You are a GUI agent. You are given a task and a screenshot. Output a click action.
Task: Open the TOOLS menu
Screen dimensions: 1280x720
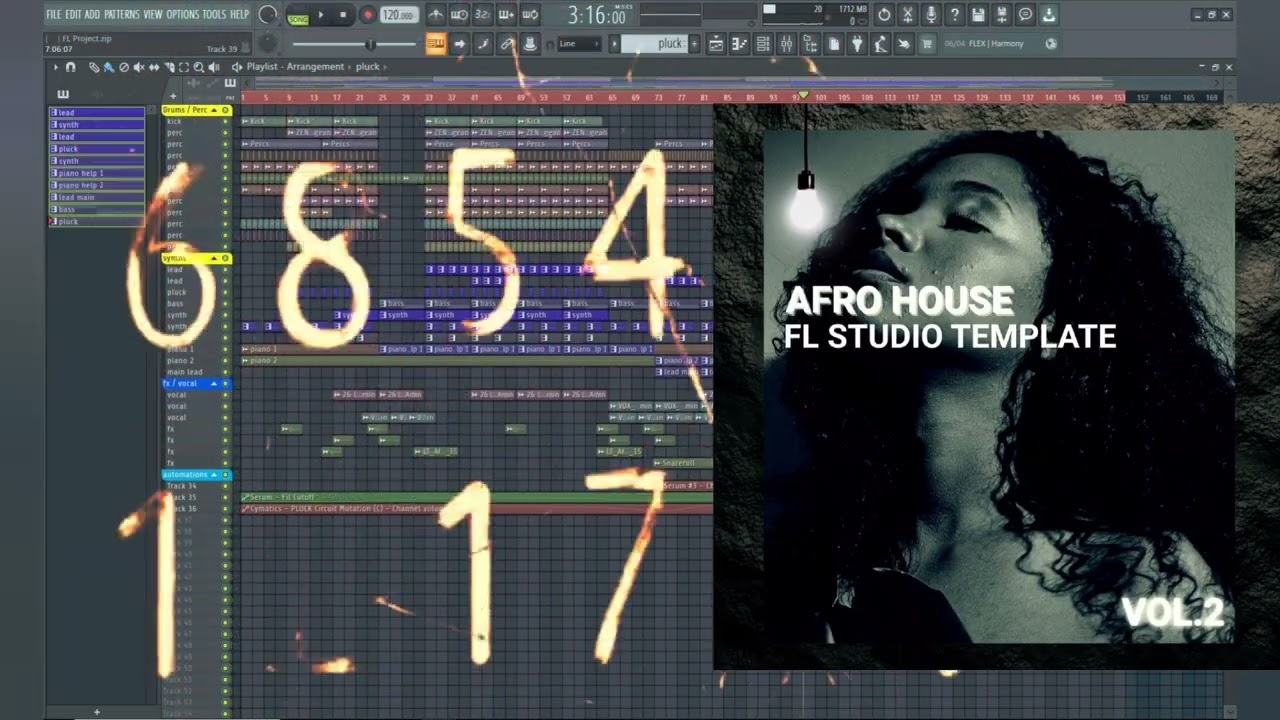point(214,14)
